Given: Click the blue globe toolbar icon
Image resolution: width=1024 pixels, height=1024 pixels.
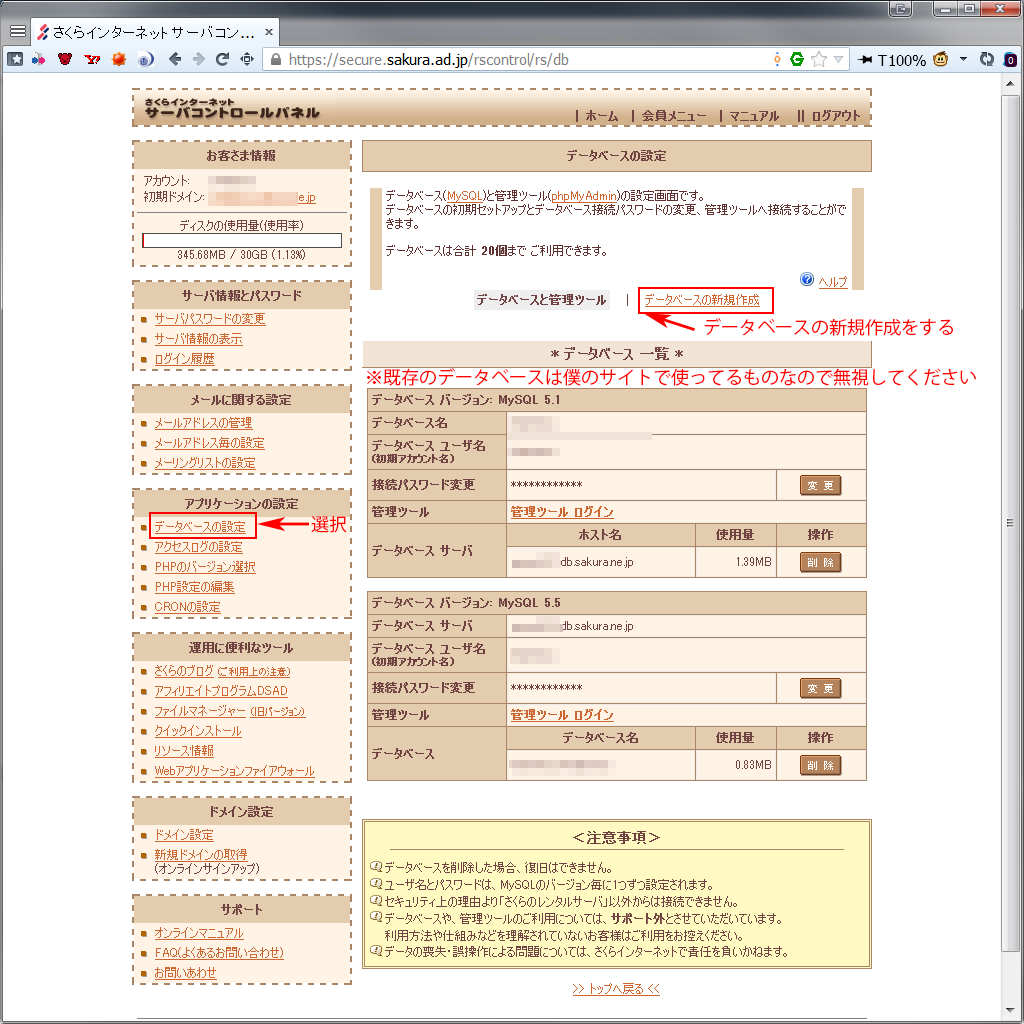Looking at the screenshot, I should (x=145, y=59).
